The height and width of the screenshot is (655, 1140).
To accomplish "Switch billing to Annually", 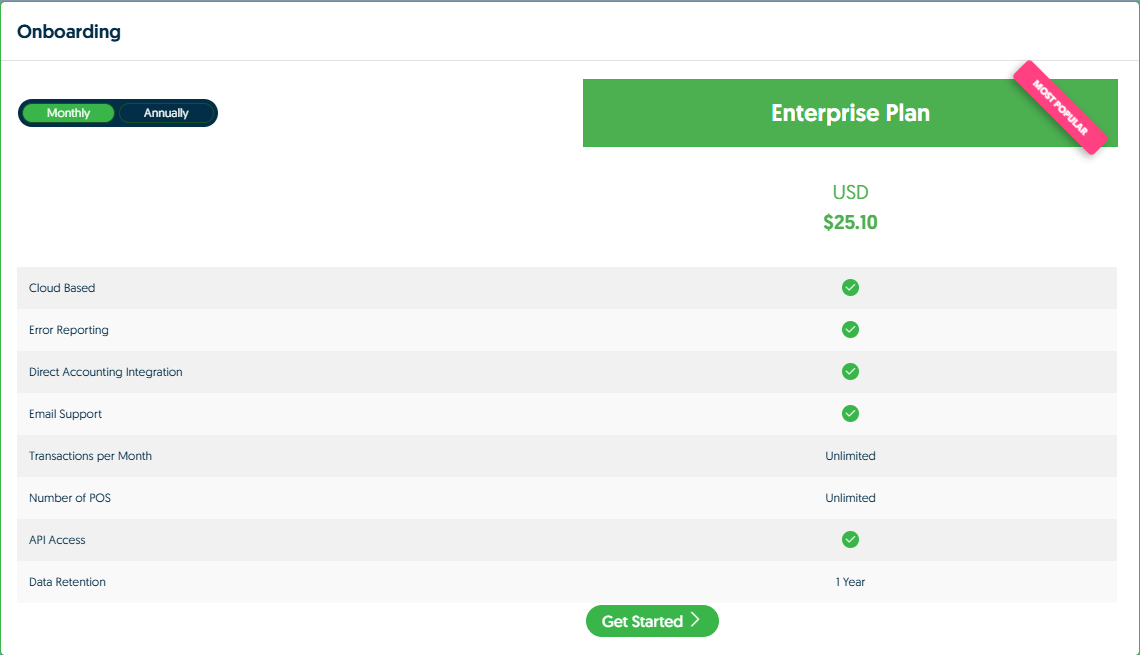I will [x=166, y=113].
